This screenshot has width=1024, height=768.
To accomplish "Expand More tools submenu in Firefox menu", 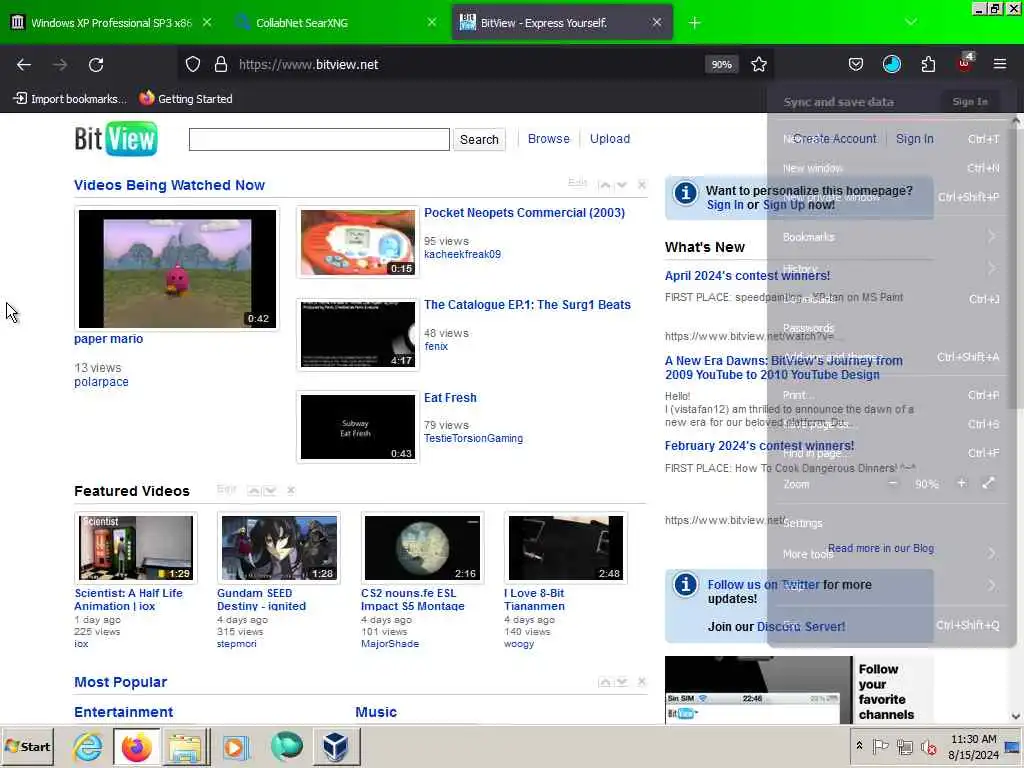I will point(891,554).
